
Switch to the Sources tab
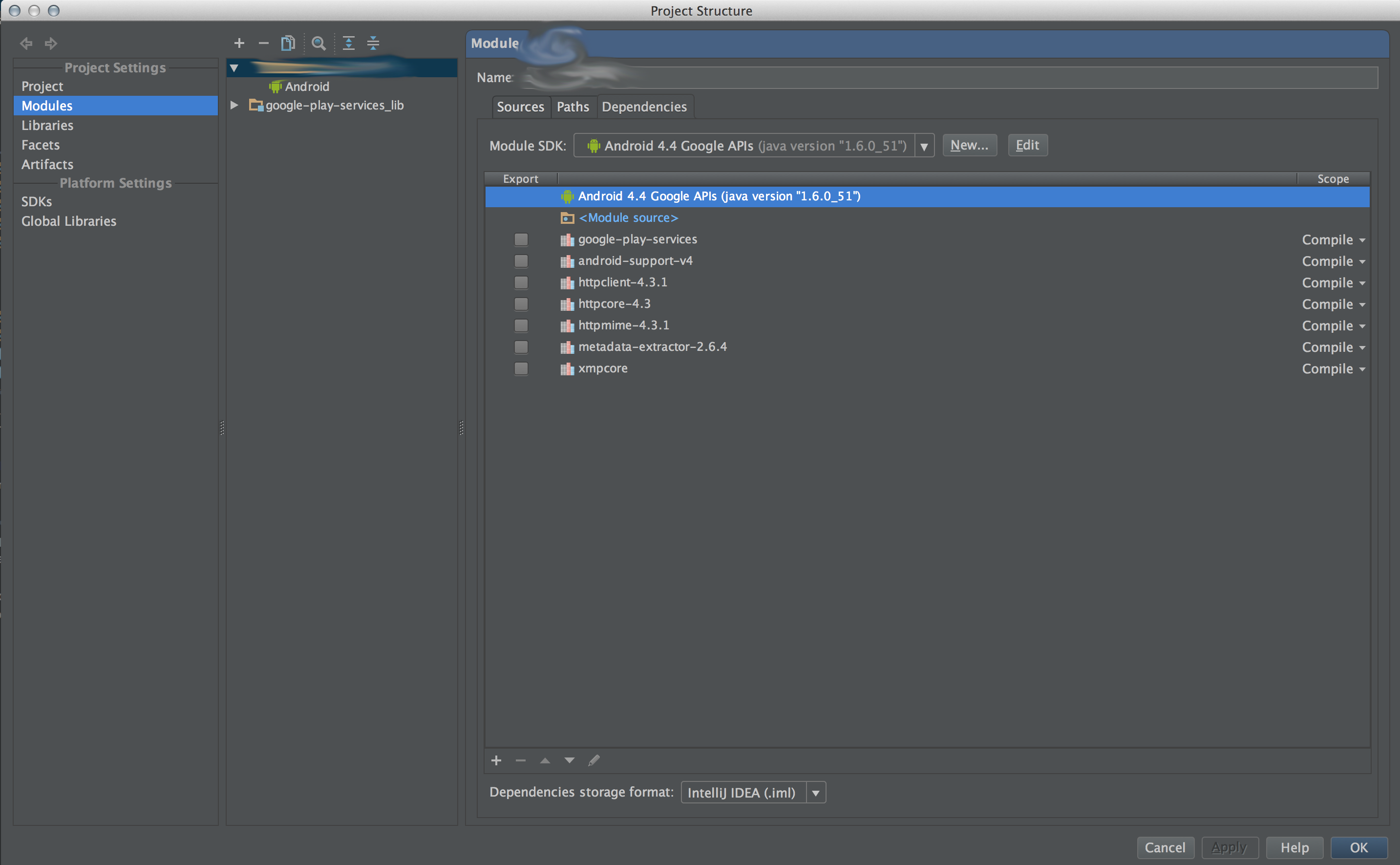(520, 107)
